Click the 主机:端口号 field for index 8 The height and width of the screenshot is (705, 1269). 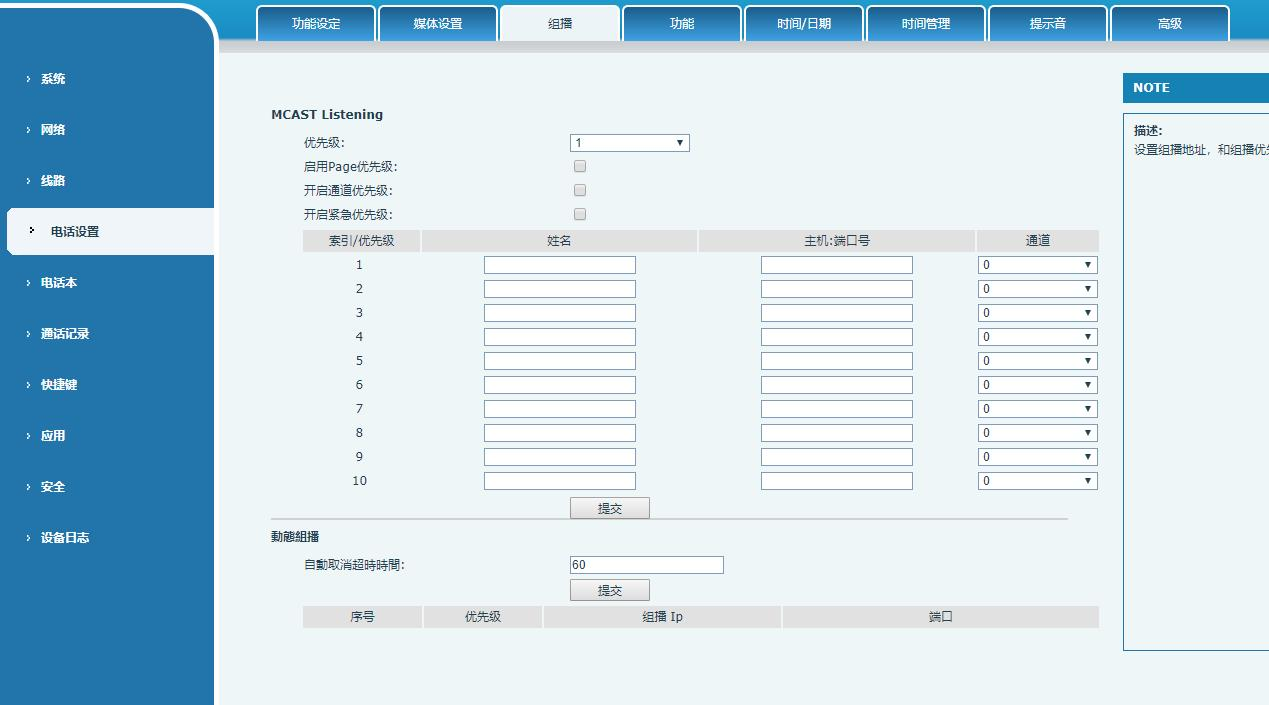pos(837,433)
